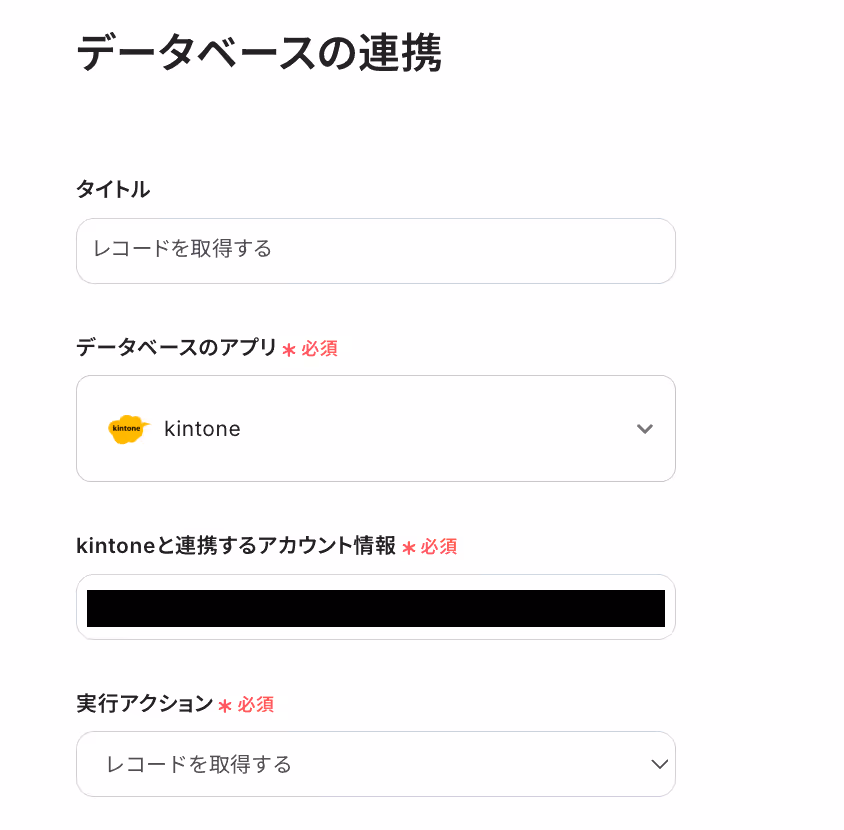Click the タイトル text input field
This screenshot has height=830, width=844.
coord(376,251)
